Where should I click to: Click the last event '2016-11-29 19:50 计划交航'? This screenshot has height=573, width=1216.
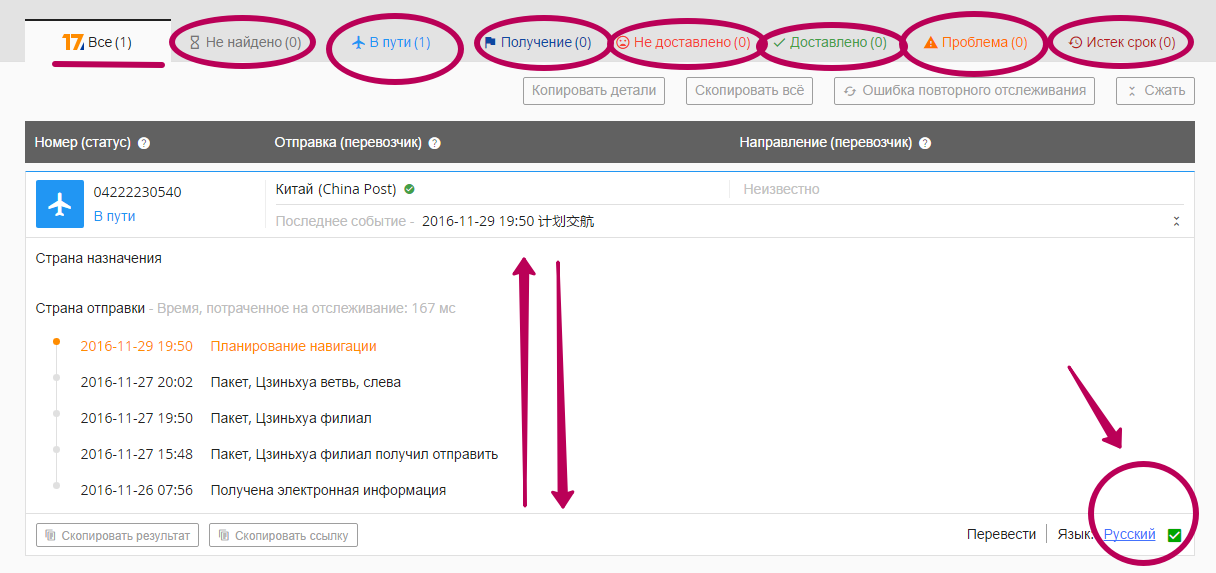[508, 221]
